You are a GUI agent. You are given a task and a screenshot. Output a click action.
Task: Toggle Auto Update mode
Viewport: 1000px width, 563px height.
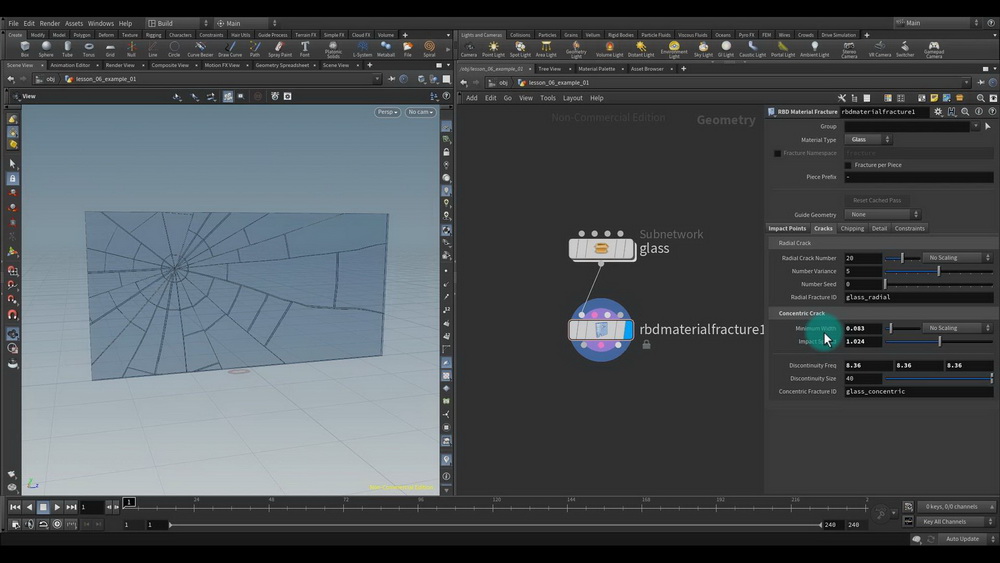pos(967,539)
